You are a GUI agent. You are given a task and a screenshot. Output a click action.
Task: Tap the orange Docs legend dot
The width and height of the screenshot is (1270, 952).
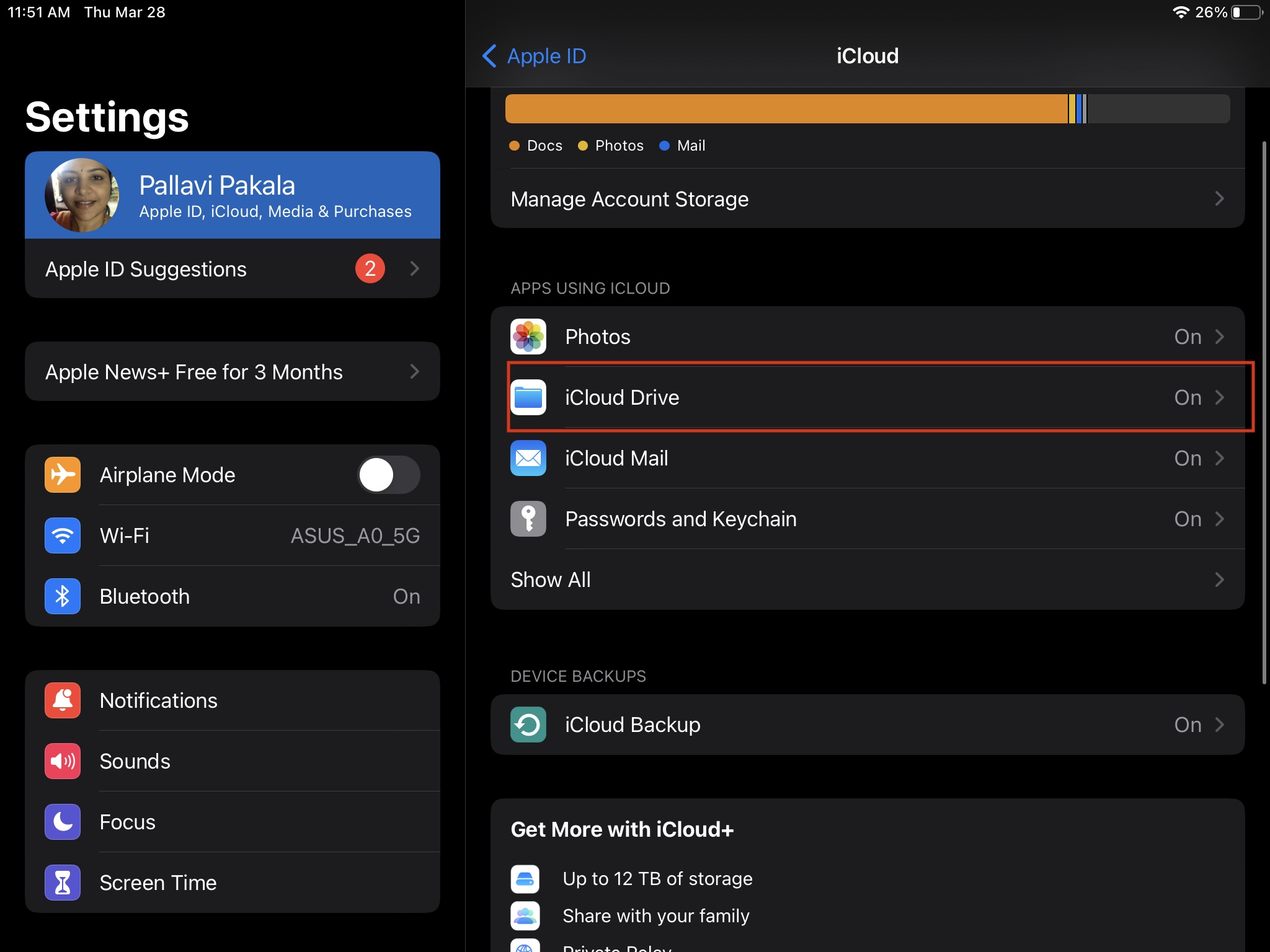pos(514,146)
